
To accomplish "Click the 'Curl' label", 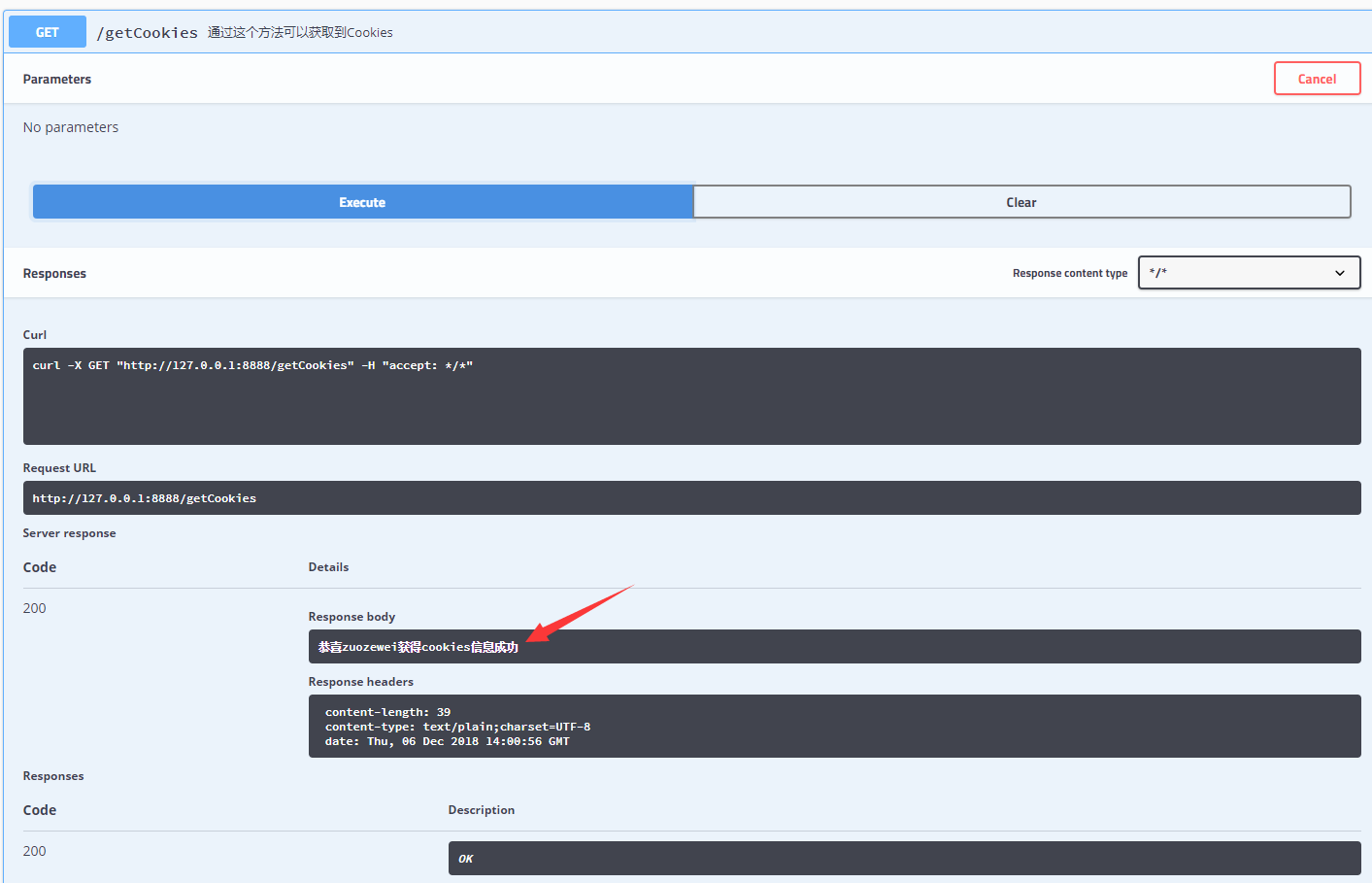I will pos(35,335).
